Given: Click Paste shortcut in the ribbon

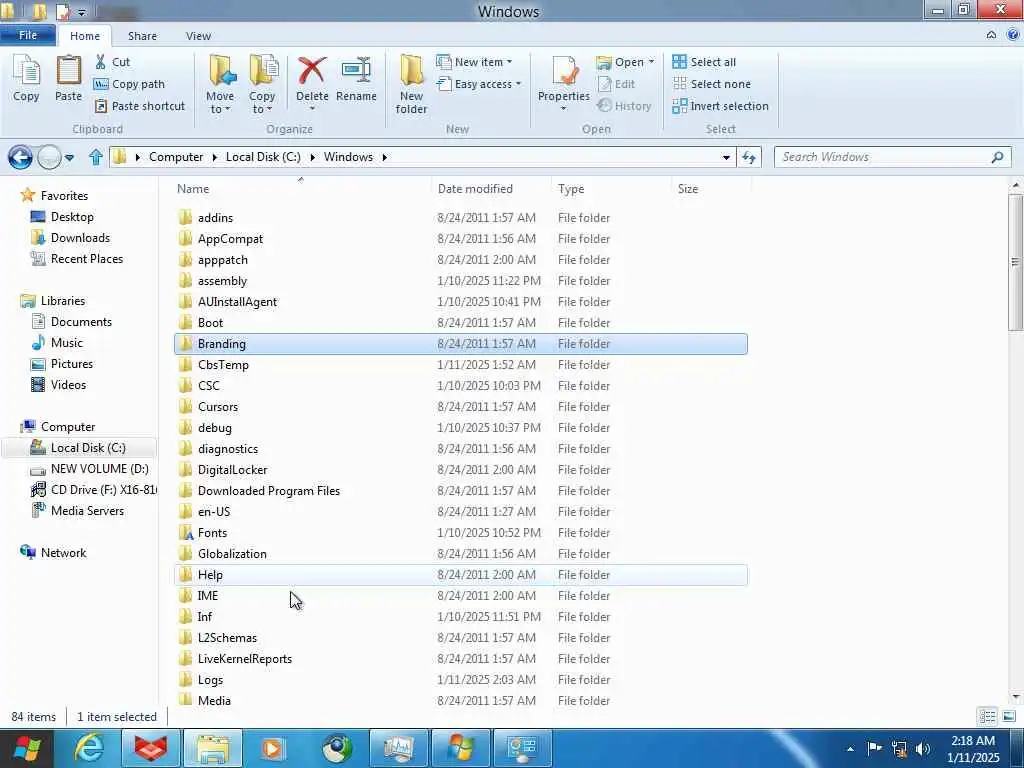Looking at the screenshot, I should click(140, 106).
